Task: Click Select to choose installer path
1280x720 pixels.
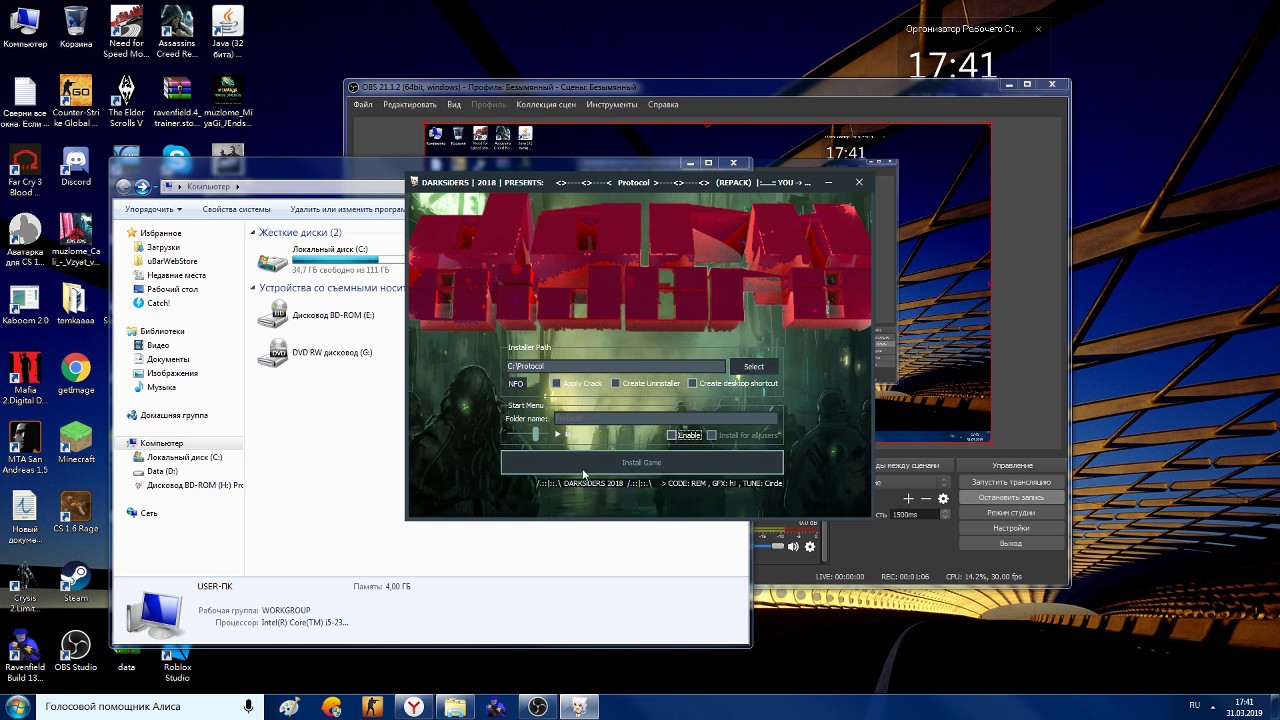Action: click(x=754, y=366)
